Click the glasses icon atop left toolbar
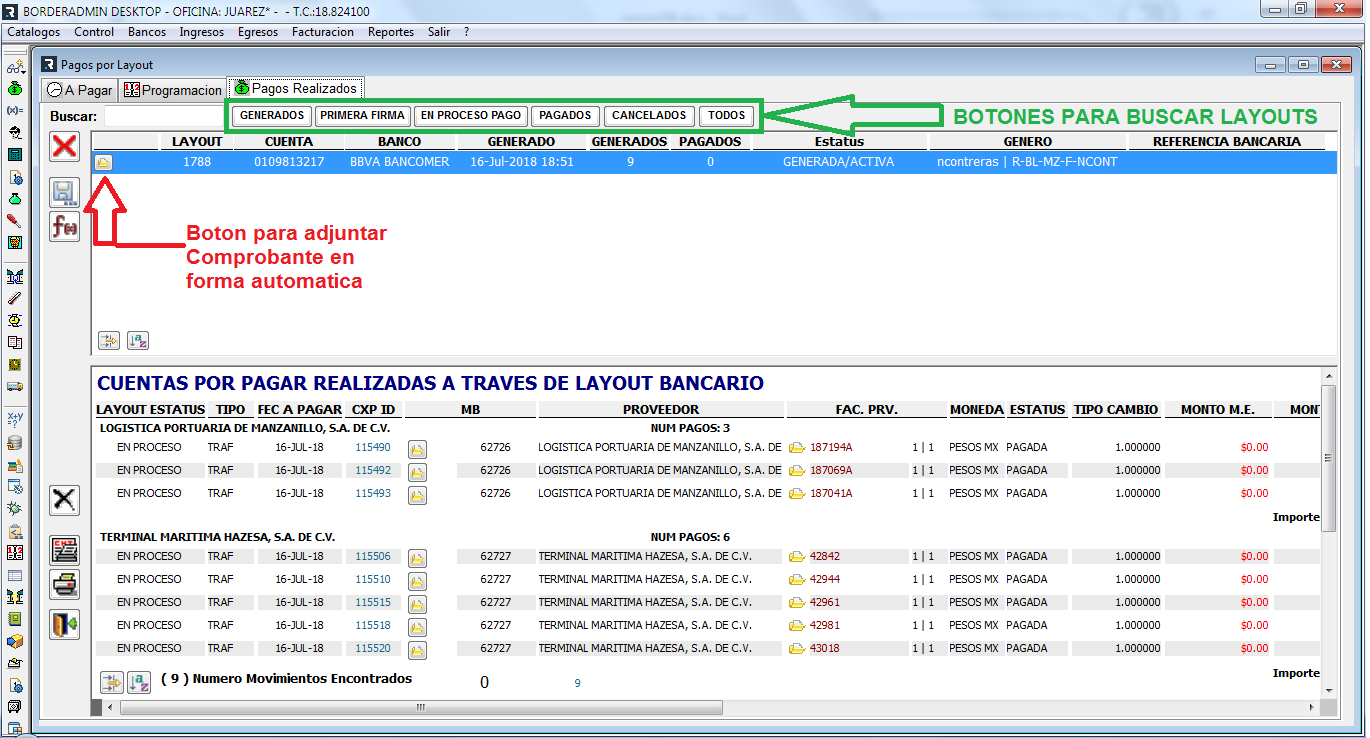Screen dimensions: 1370x738 click(15, 68)
